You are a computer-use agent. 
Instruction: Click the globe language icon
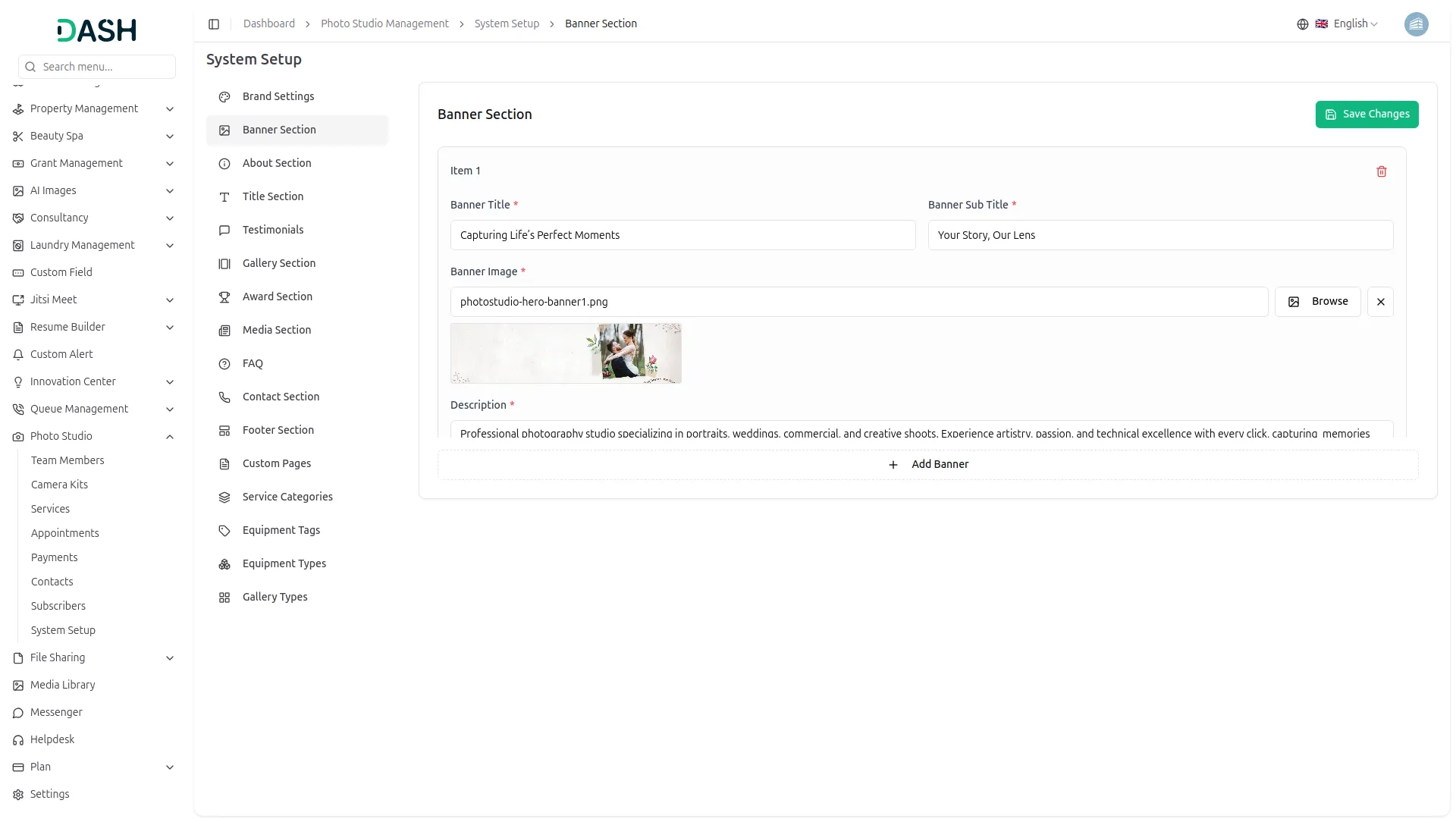(x=1302, y=24)
